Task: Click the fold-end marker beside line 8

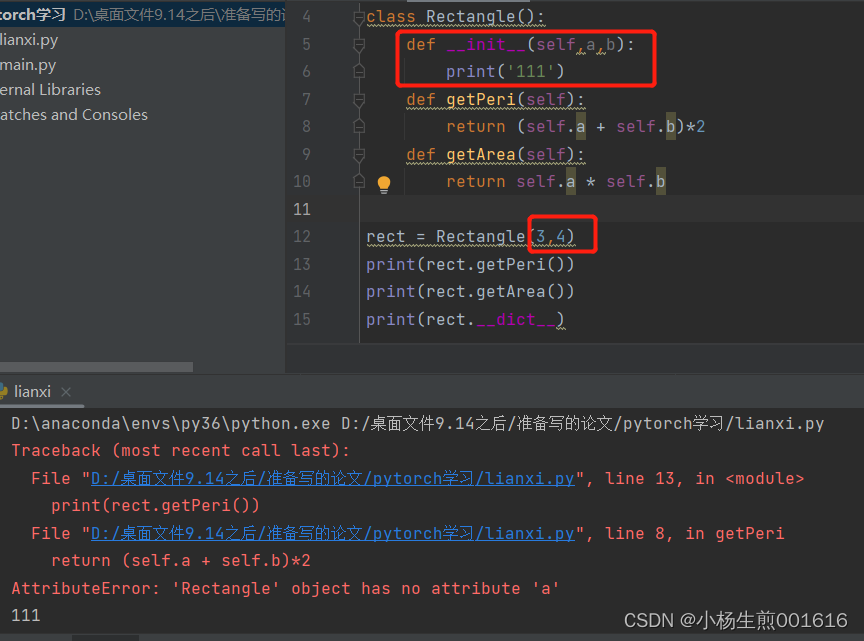Action: (x=359, y=126)
